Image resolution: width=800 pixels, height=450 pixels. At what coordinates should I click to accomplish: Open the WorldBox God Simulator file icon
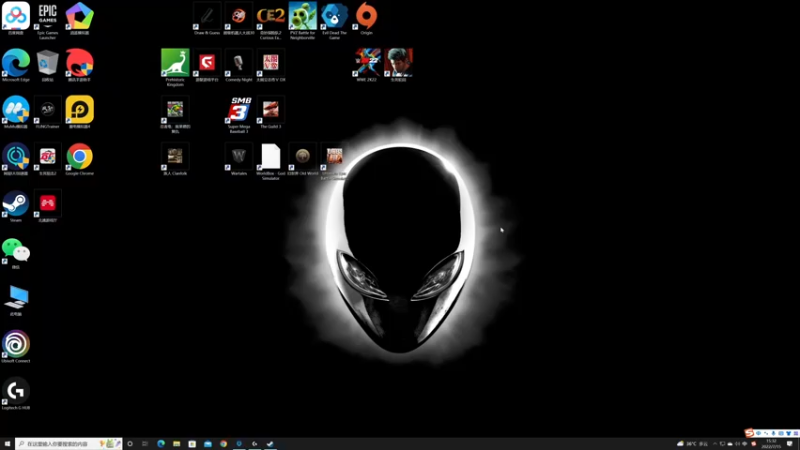pos(270,161)
